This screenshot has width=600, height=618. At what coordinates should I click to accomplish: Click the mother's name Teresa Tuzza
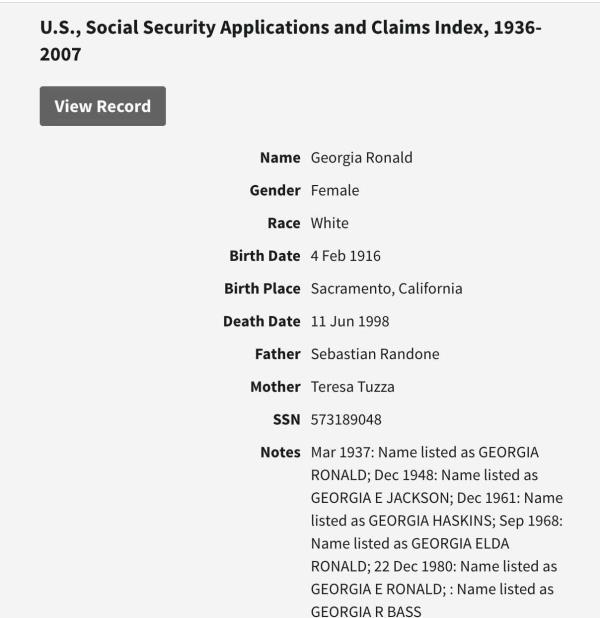[x=353, y=387]
